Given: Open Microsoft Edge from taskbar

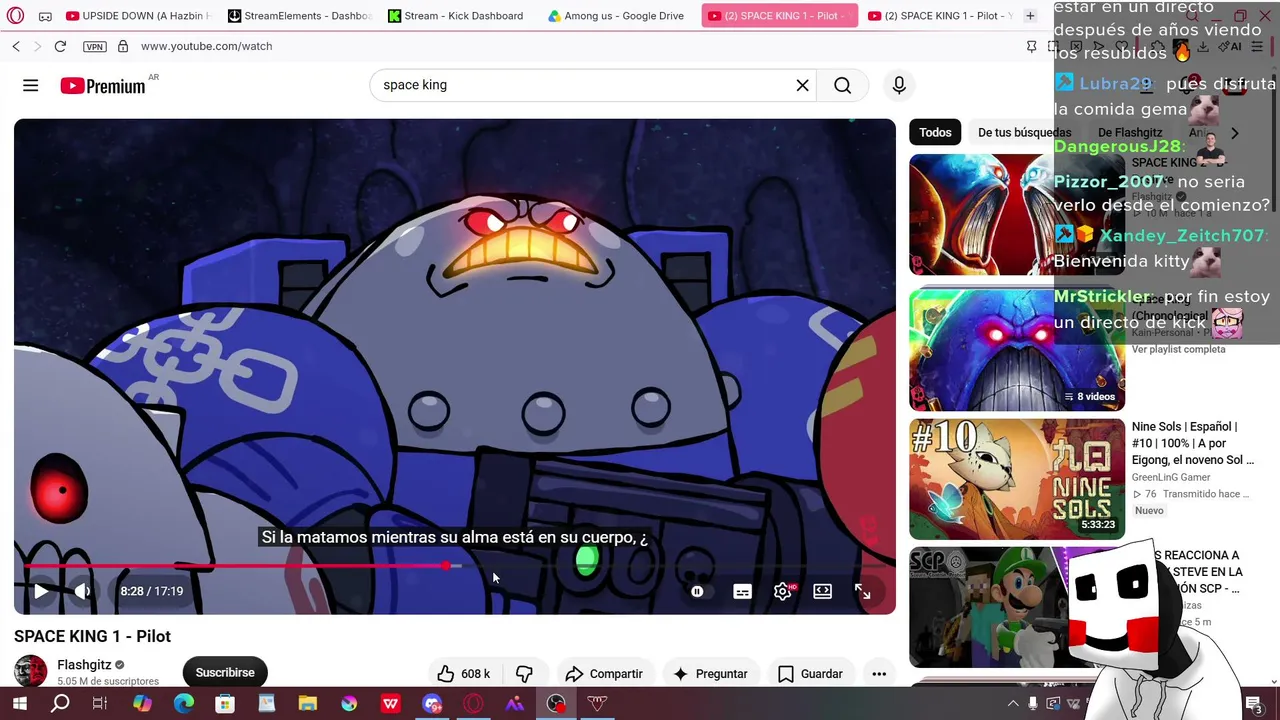Looking at the screenshot, I should [x=184, y=704].
